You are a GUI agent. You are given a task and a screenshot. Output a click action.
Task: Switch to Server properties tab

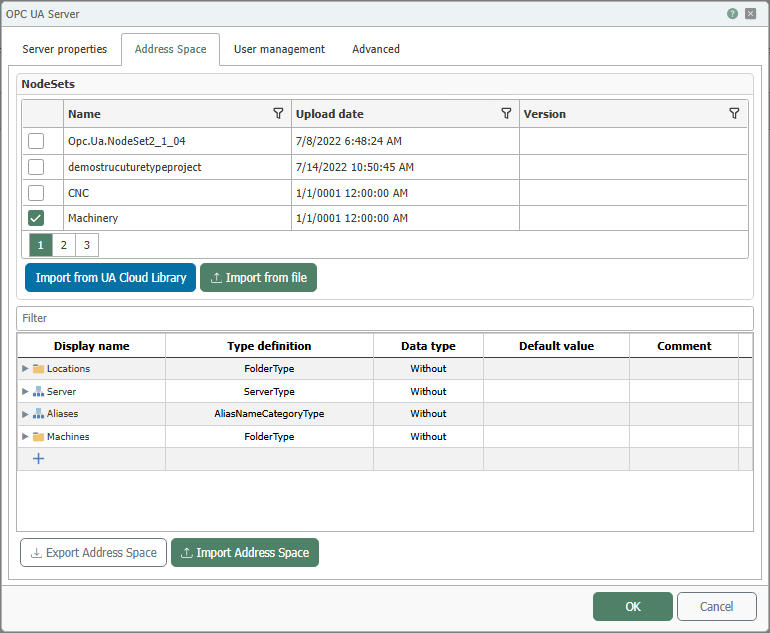coord(64,49)
